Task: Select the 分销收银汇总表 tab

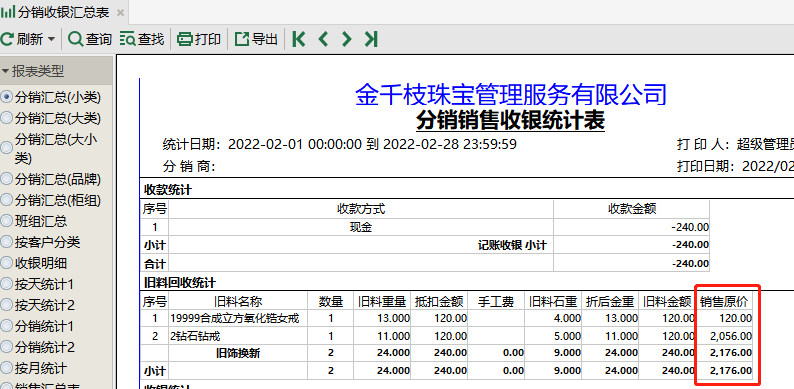Action: 63,12
